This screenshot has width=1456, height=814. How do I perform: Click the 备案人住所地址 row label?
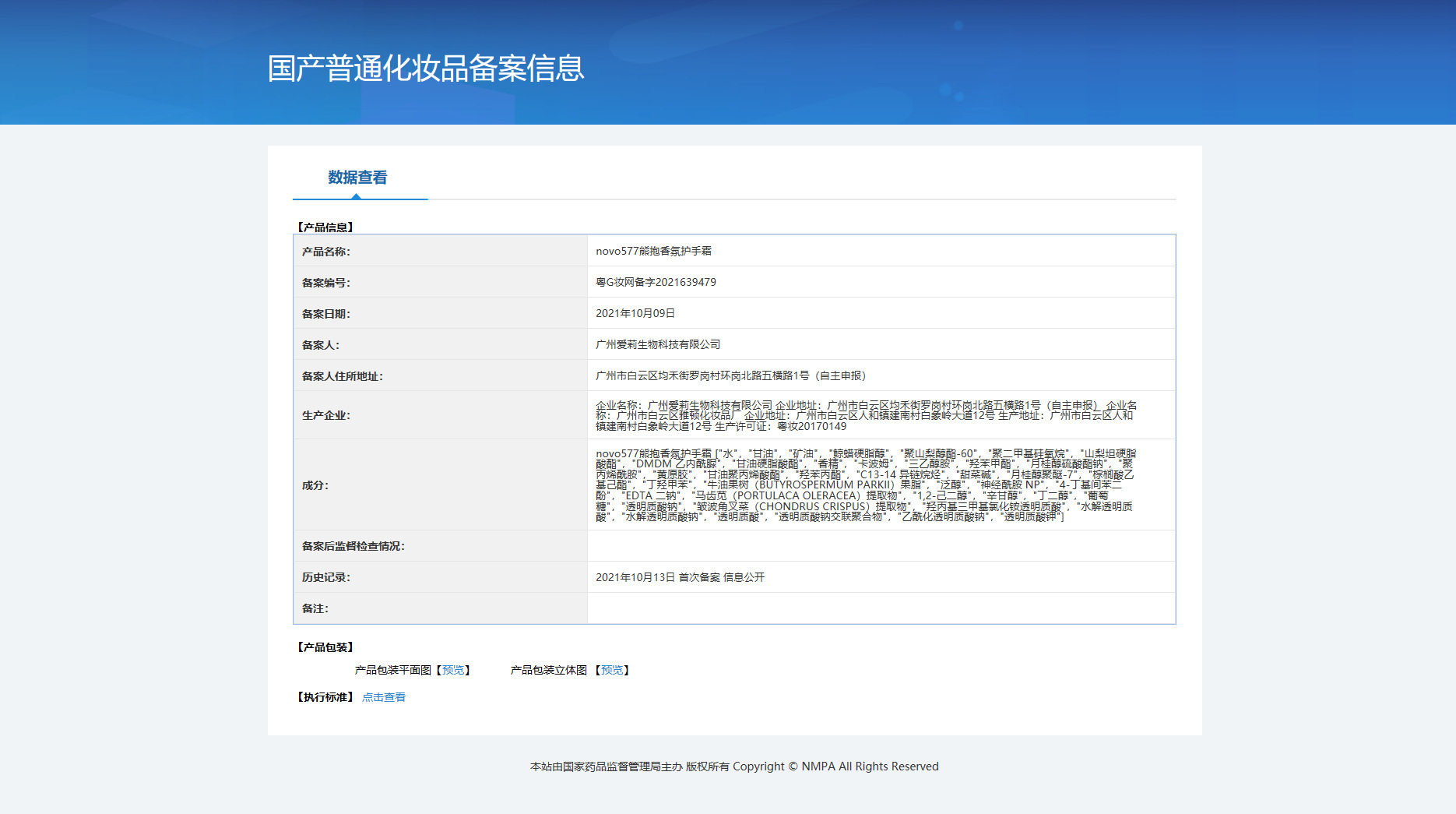tap(343, 376)
